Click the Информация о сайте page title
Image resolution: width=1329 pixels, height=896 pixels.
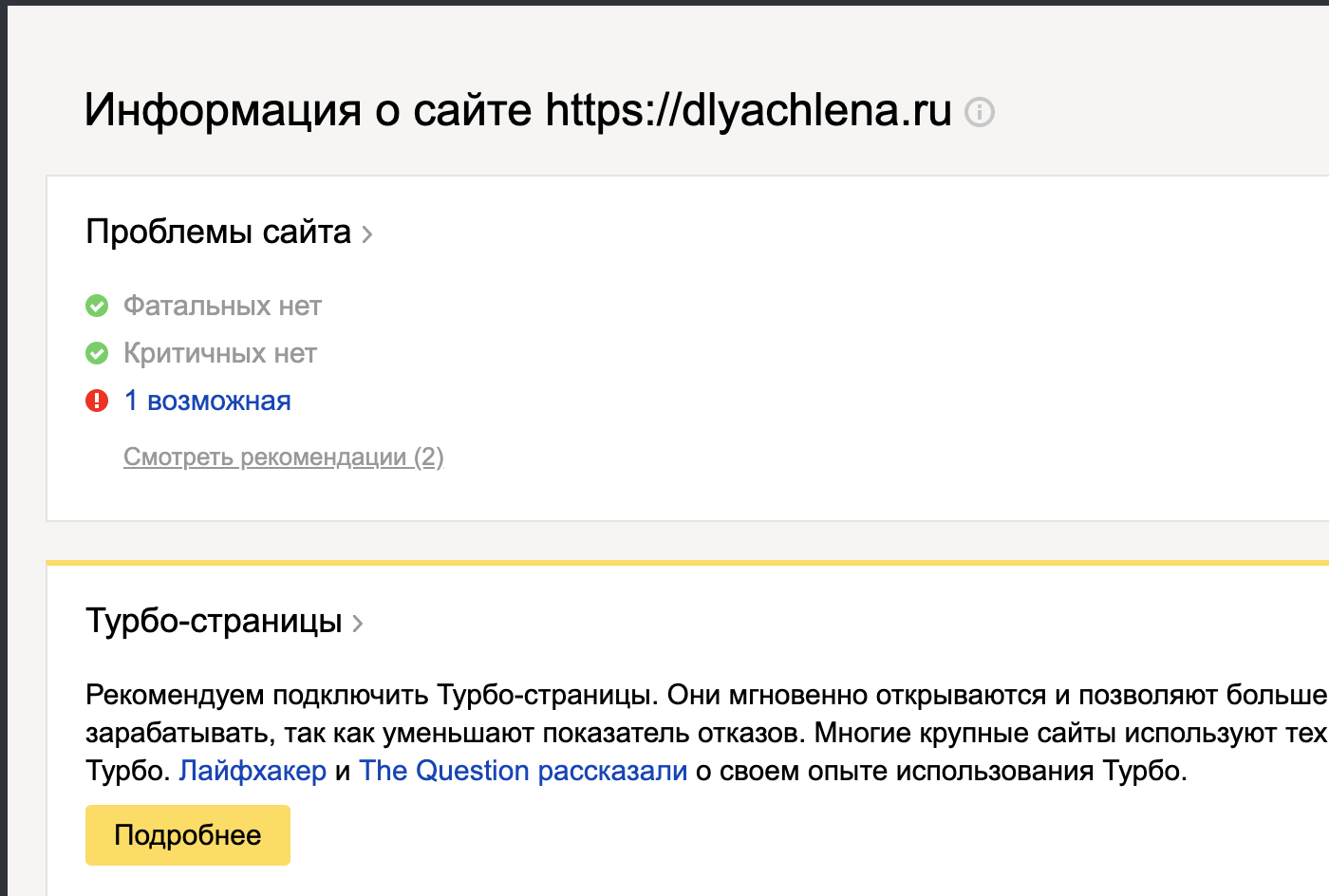pyautogui.click(x=308, y=110)
